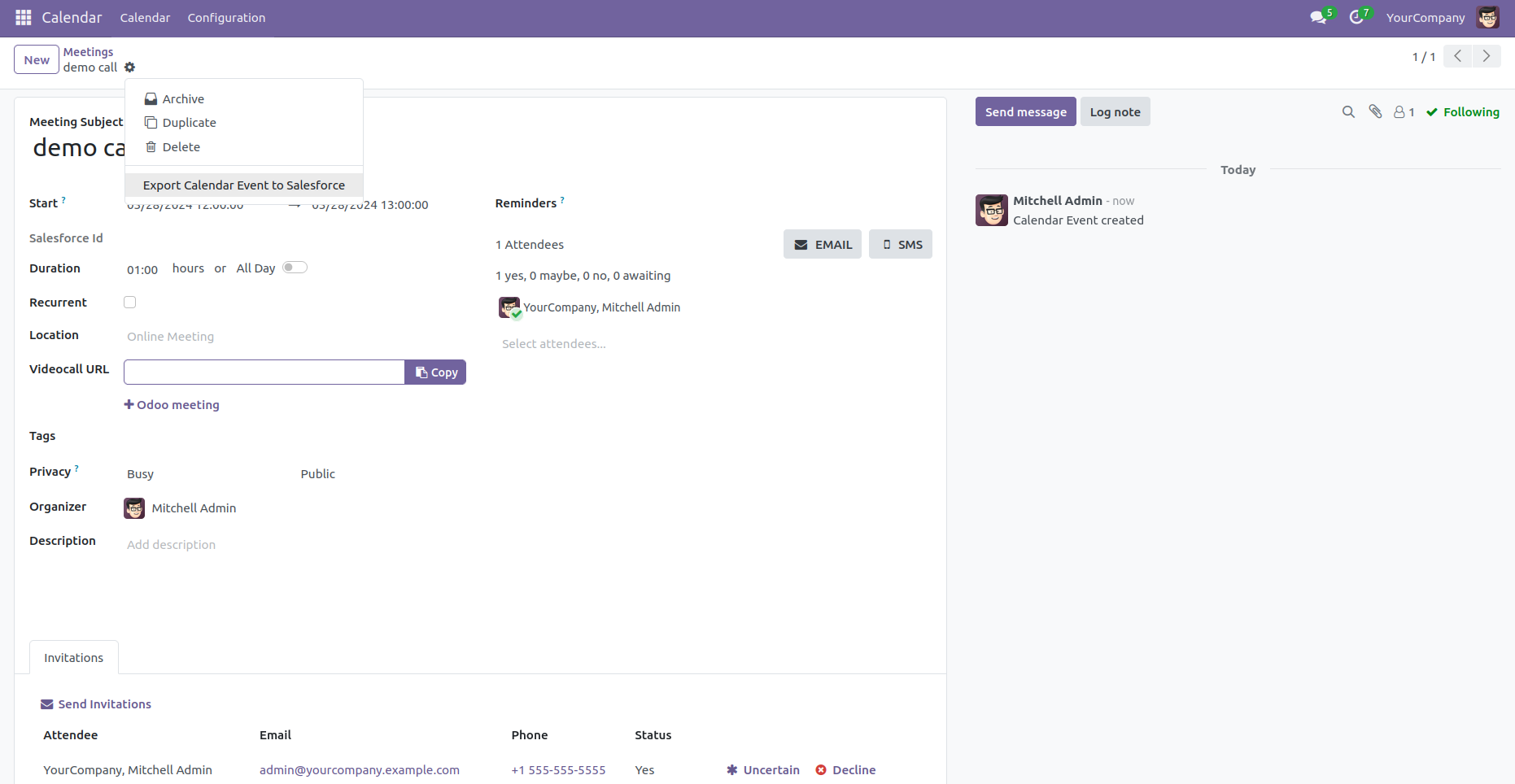Click Log note button
Image resolution: width=1515 pixels, height=784 pixels.
(x=1115, y=112)
